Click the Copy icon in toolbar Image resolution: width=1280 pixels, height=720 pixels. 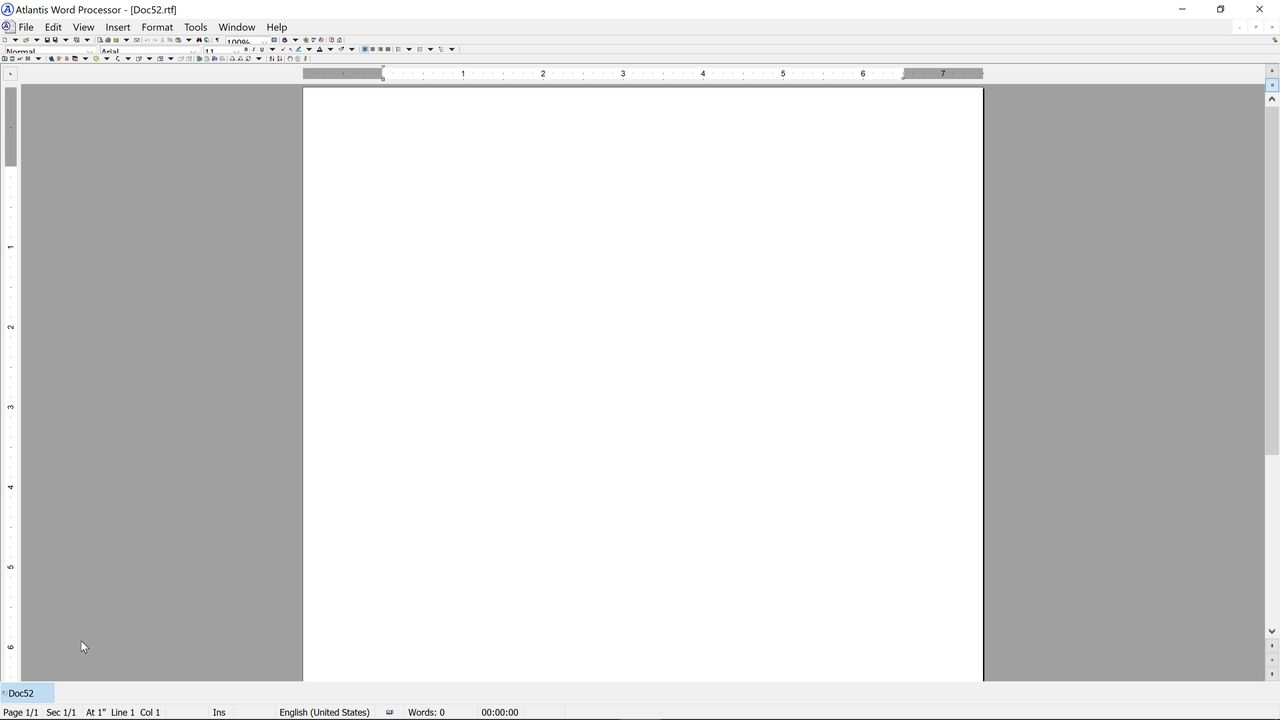(x=170, y=40)
